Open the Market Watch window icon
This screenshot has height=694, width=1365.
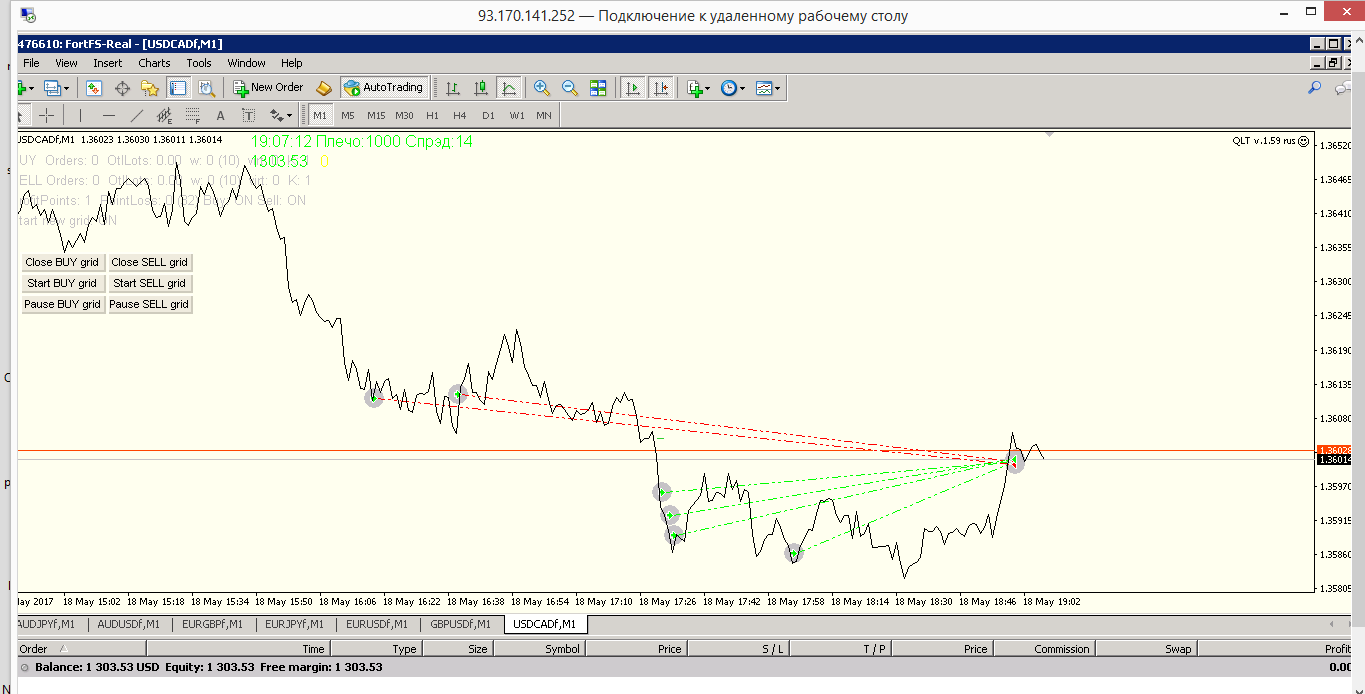click(94, 88)
